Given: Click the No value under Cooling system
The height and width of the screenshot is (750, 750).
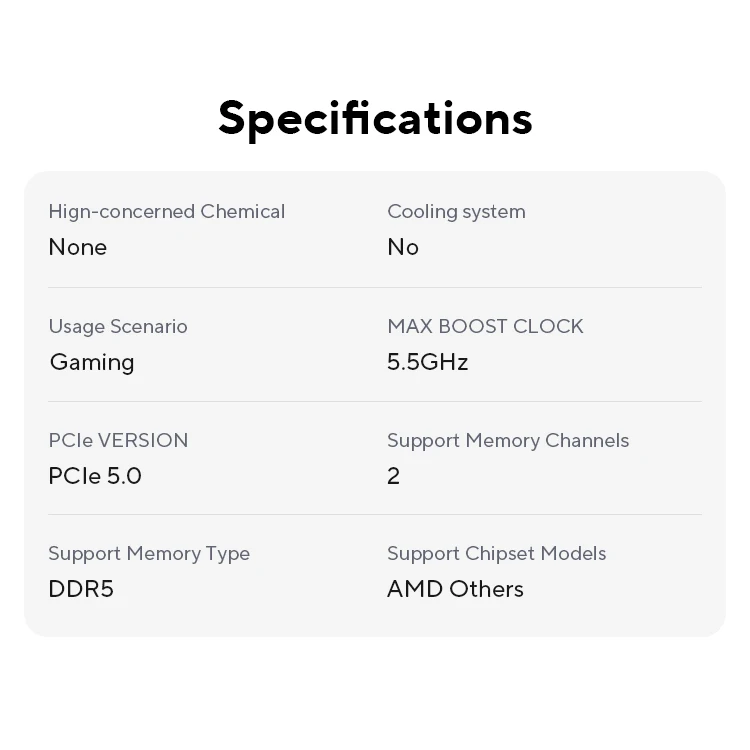Looking at the screenshot, I should pyautogui.click(x=403, y=247).
